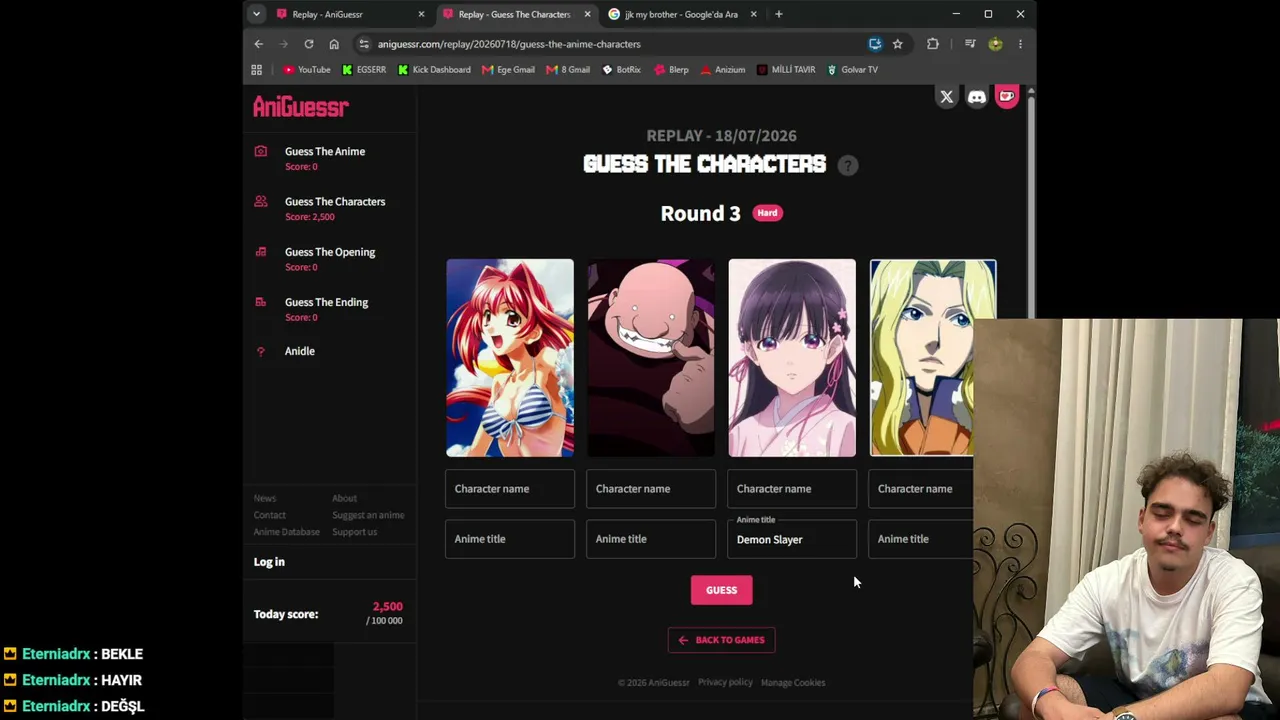Click the AniGuessr logo
This screenshot has height=720, width=1280.
click(300, 107)
